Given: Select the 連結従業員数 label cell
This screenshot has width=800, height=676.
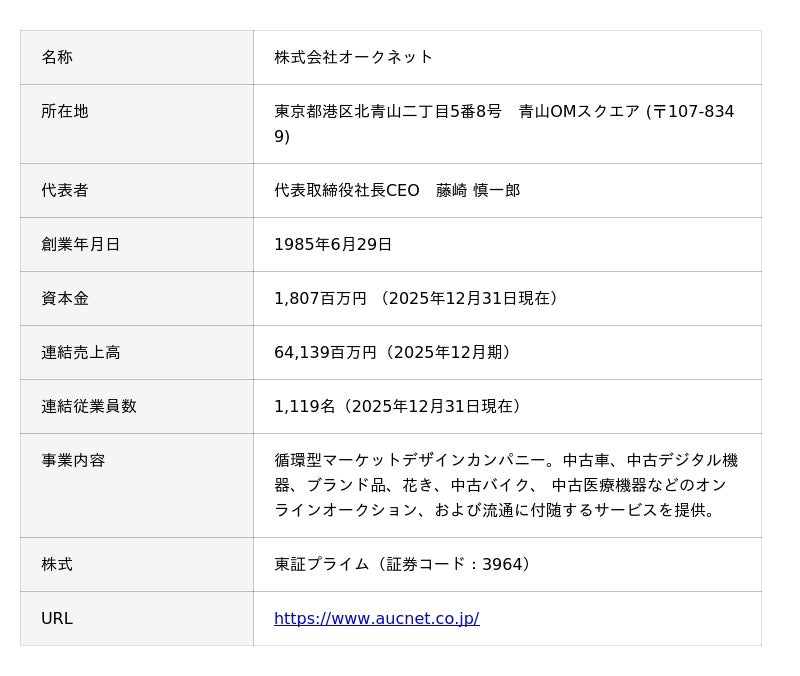Looking at the screenshot, I should click(x=89, y=406).
